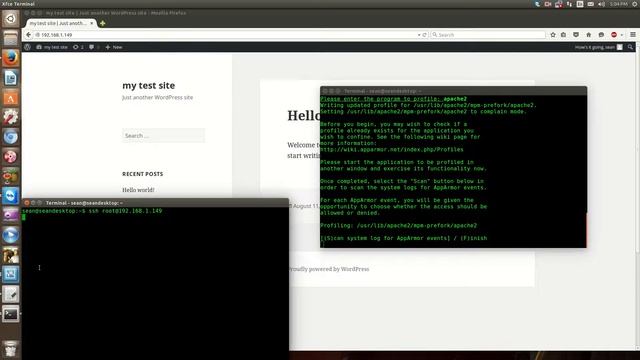
Task: Open Pocket icon in Firefox toolbar
Action: coord(576,35)
